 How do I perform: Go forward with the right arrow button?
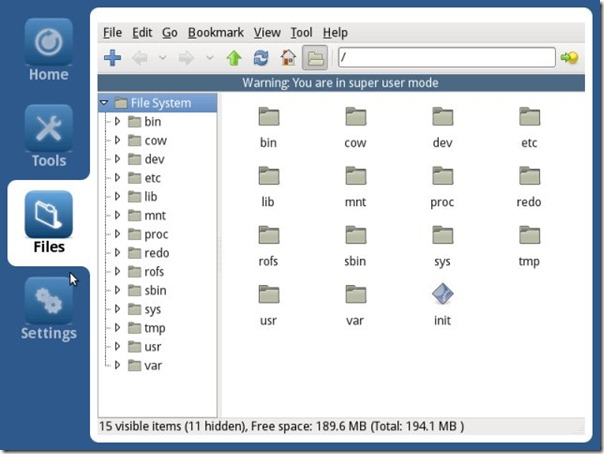(x=186, y=58)
